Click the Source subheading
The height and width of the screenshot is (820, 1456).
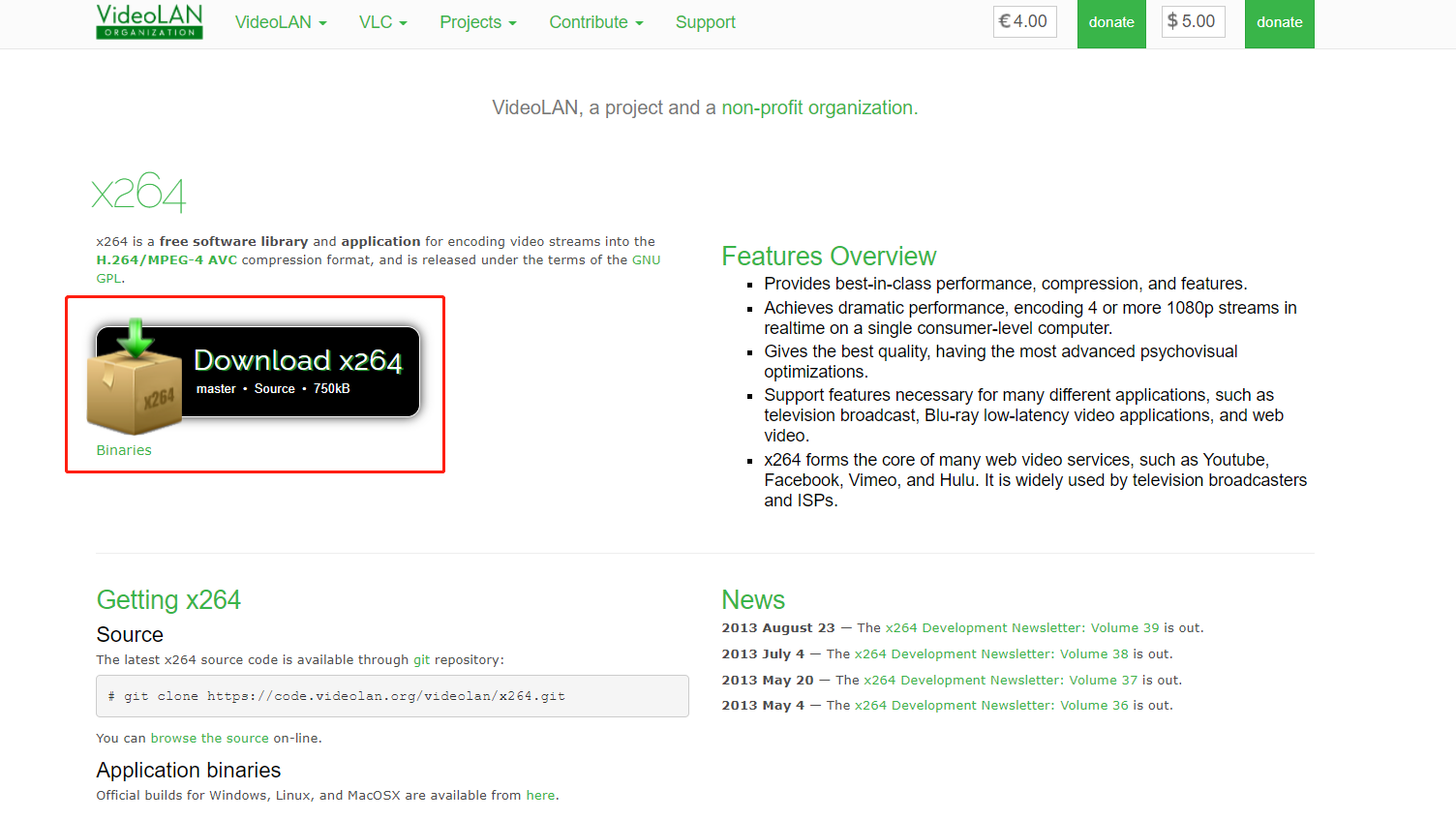click(x=130, y=635)
